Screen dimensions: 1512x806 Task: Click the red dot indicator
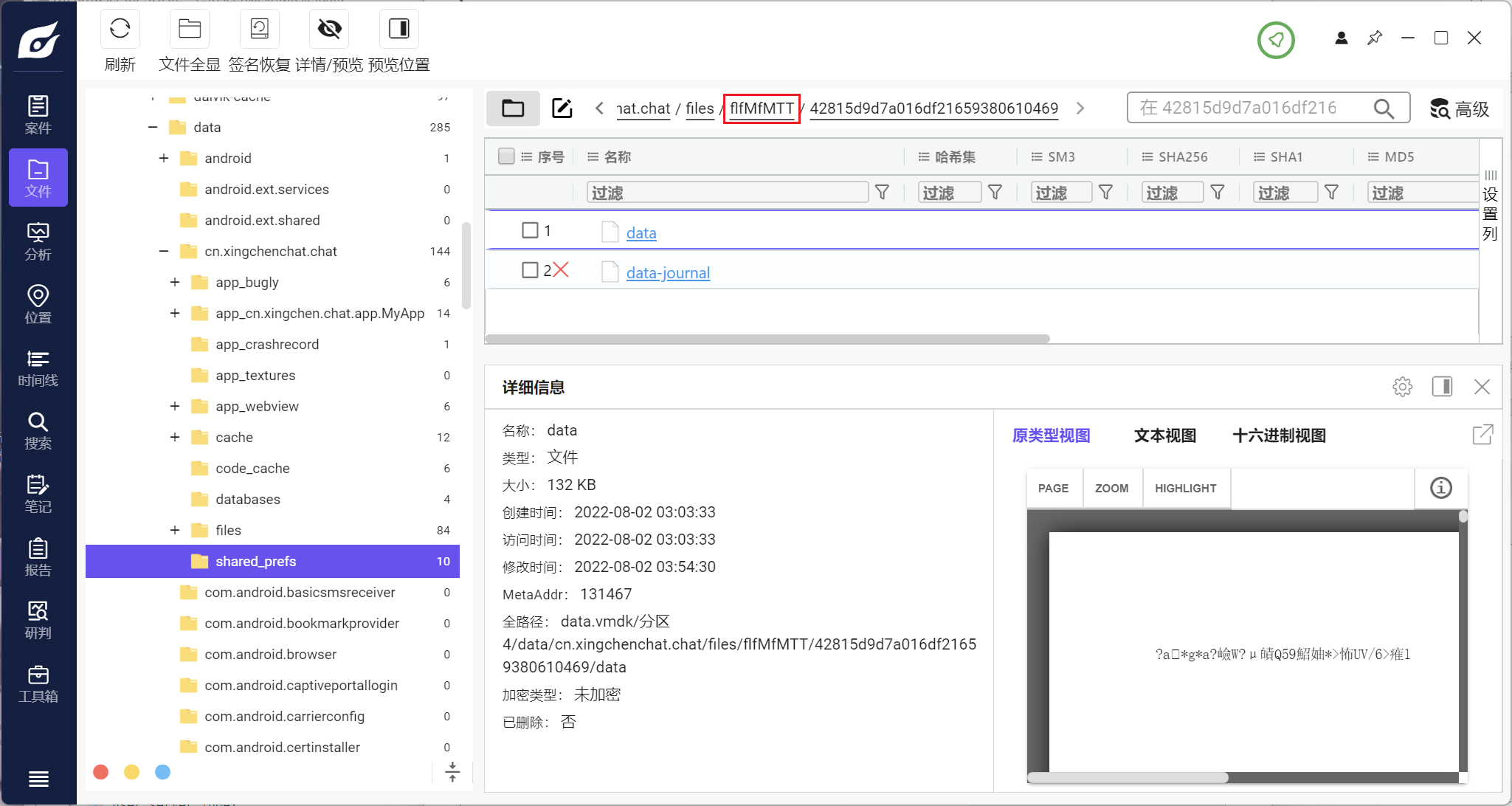coord(101,772)
